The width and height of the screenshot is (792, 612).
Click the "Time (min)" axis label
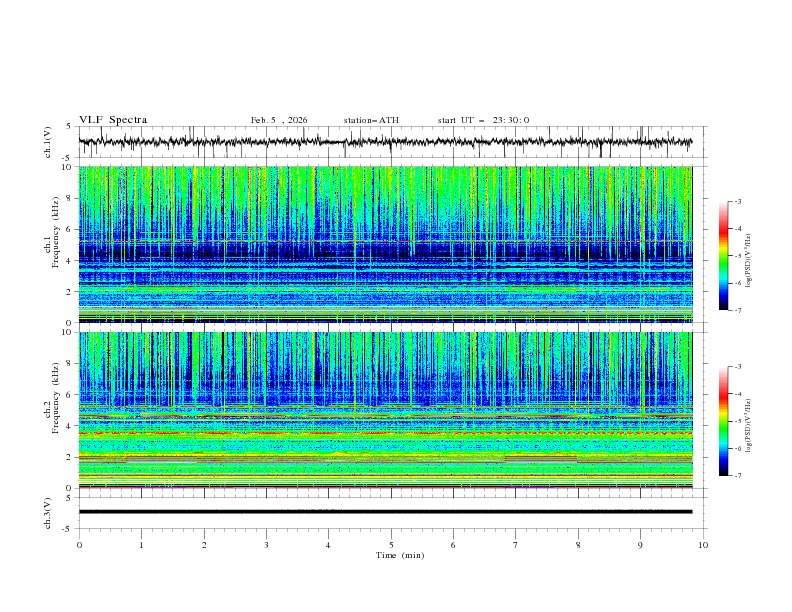coord(400,555)
